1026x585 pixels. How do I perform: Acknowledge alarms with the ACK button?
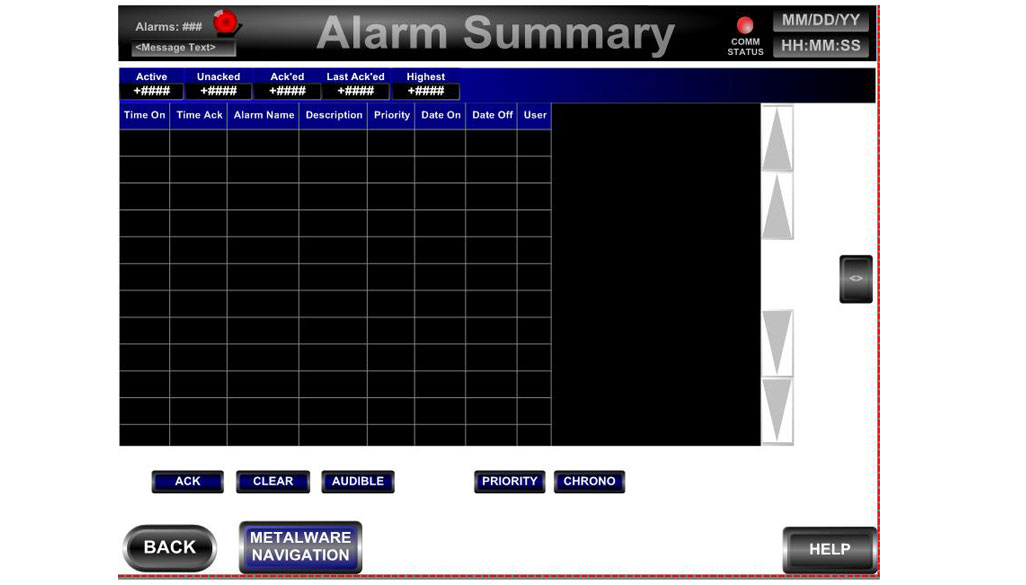click(x=188, y=482)
